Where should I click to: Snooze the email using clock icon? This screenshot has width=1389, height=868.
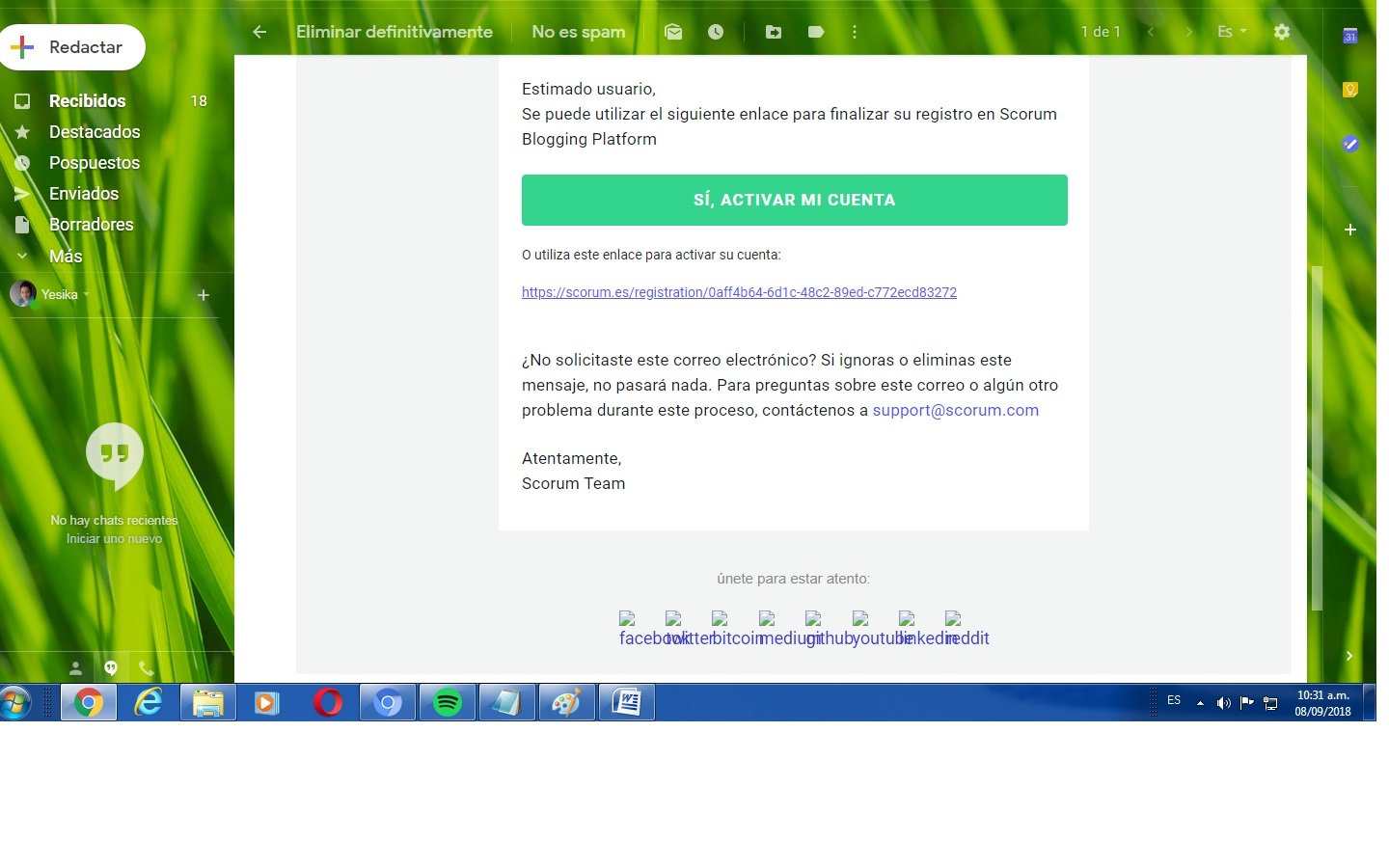[716, 32]
